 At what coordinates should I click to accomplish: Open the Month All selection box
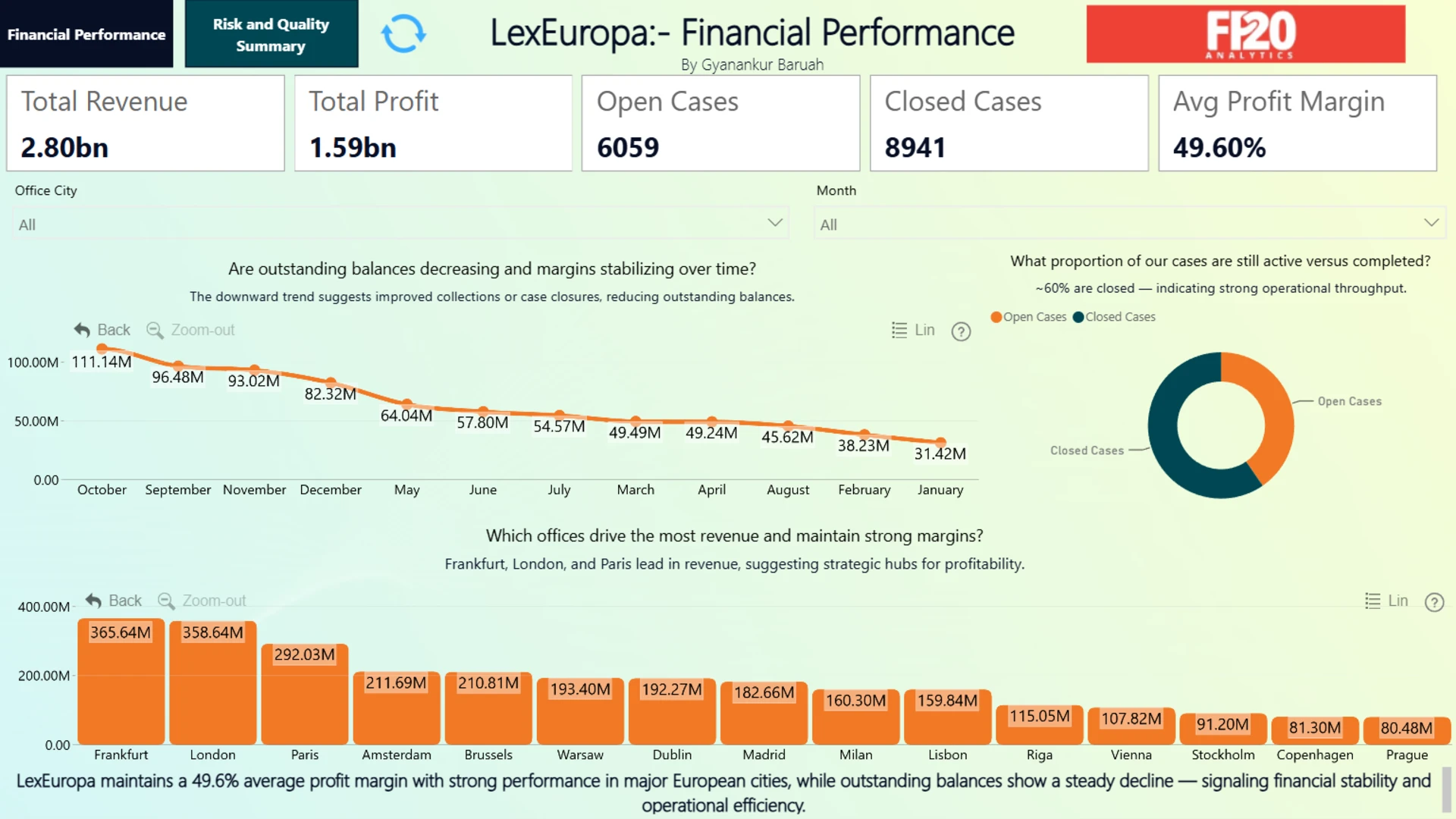click(x=1129, y=224)
